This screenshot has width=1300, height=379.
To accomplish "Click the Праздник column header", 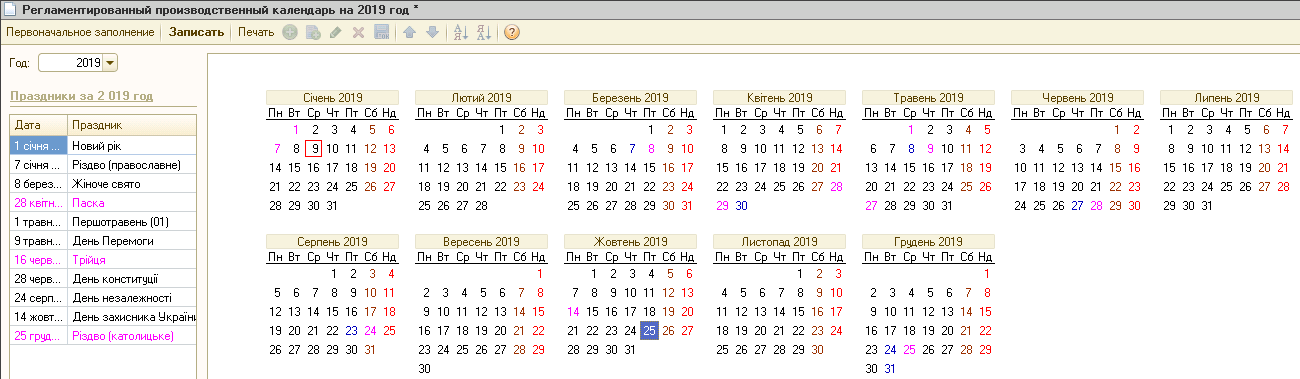I will click(x=131, y=125).
